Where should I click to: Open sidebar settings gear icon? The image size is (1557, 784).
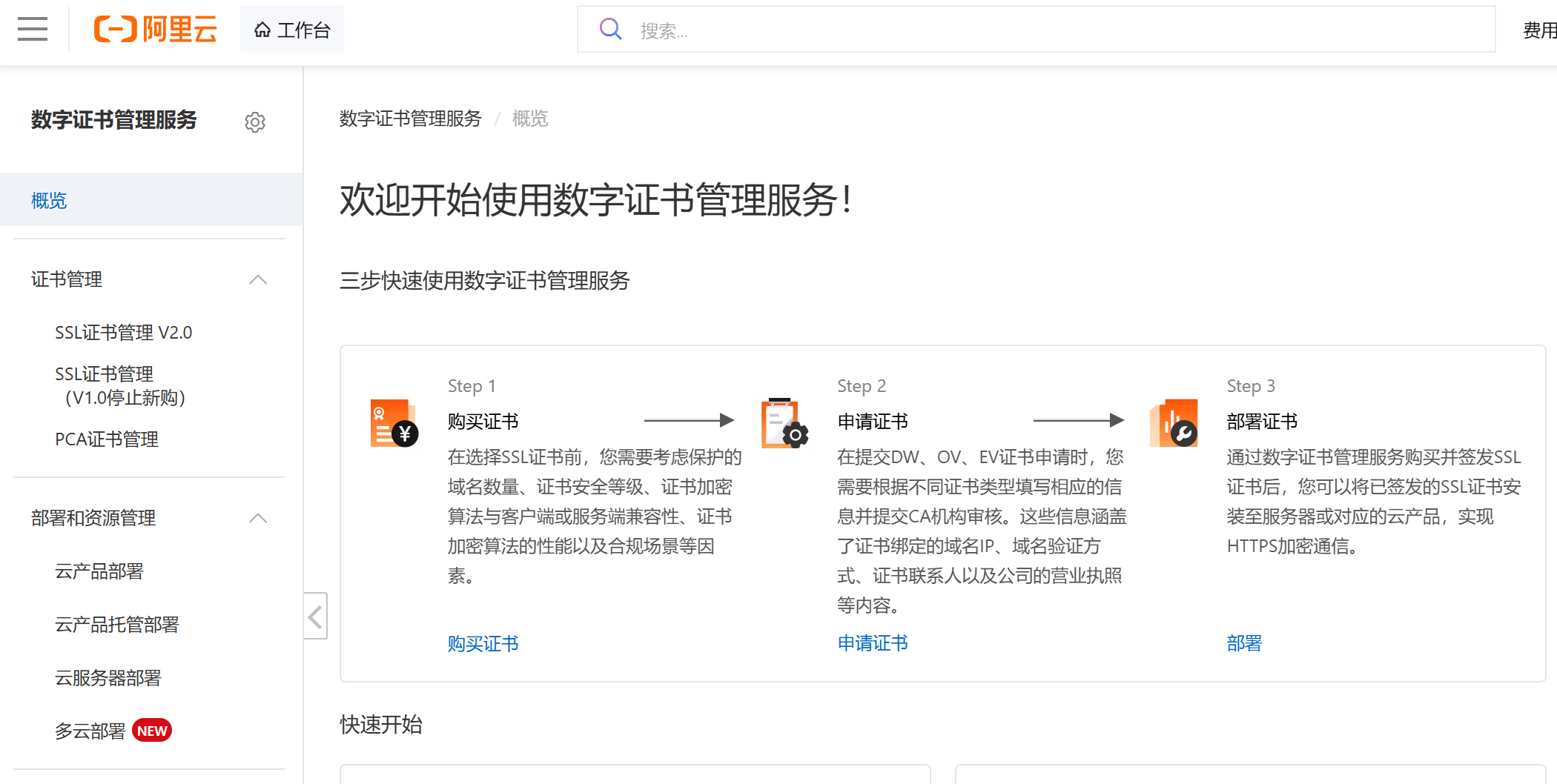[x=255, y=122]
